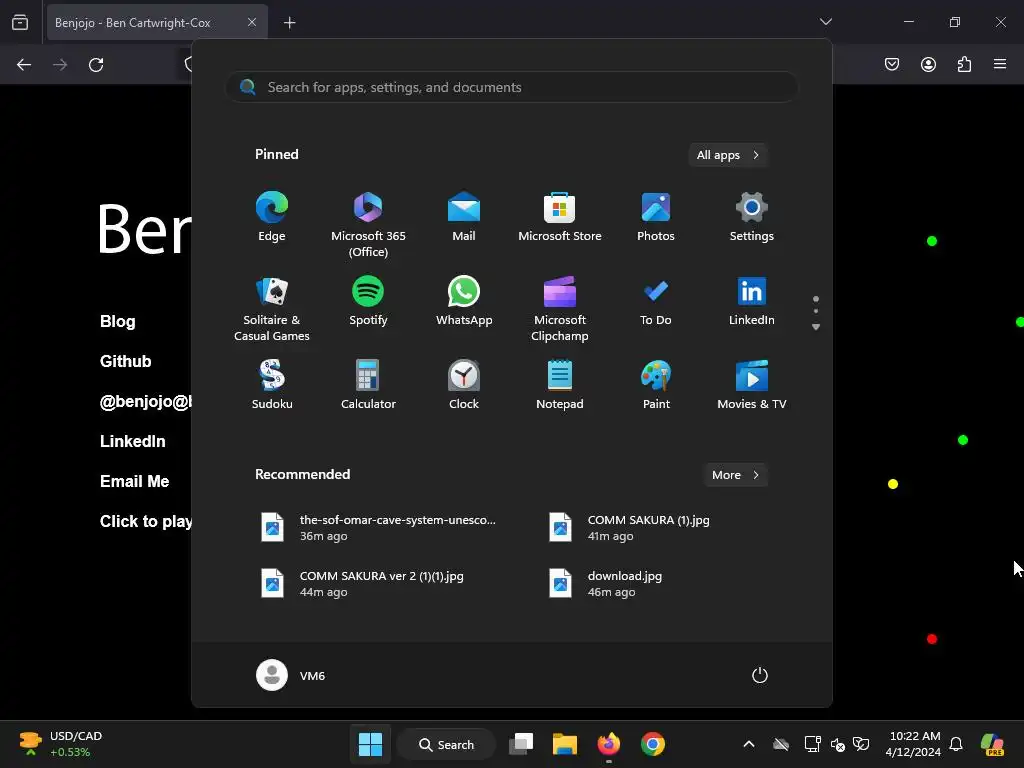Go back in Firefox
The width and height of the screenshot is (1024, 768).
(24, 64)
